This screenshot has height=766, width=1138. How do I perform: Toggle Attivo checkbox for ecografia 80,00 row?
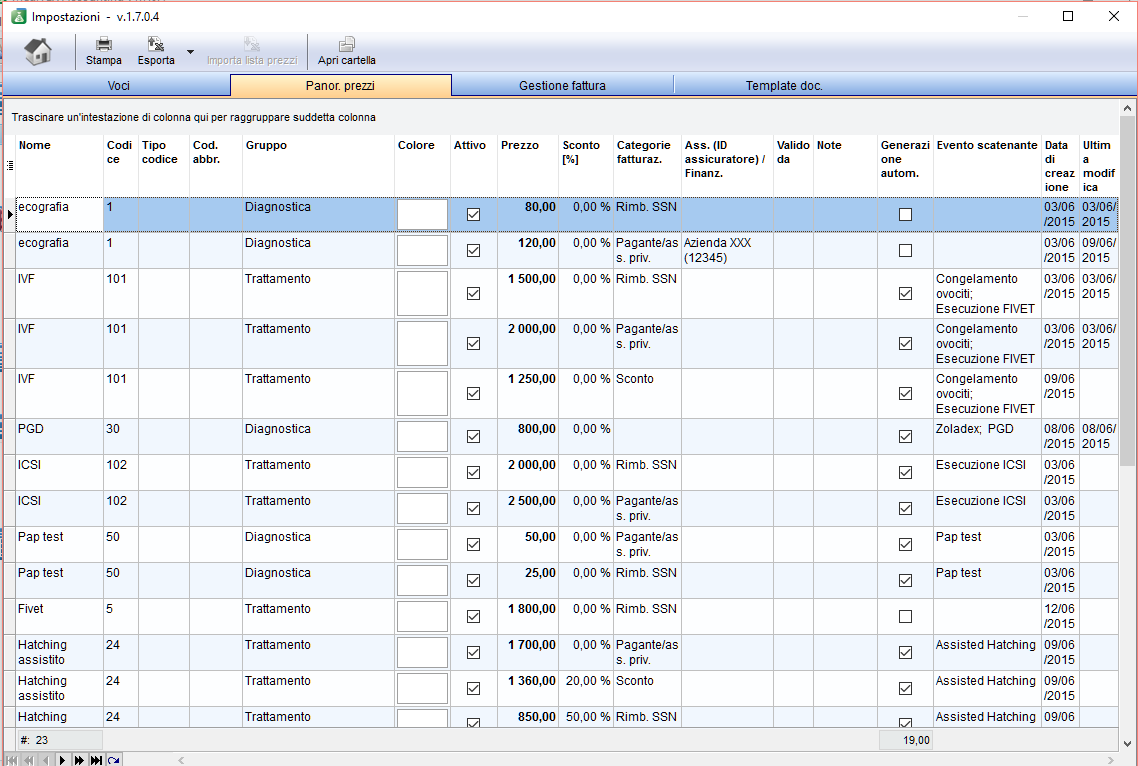pos(473,214)
